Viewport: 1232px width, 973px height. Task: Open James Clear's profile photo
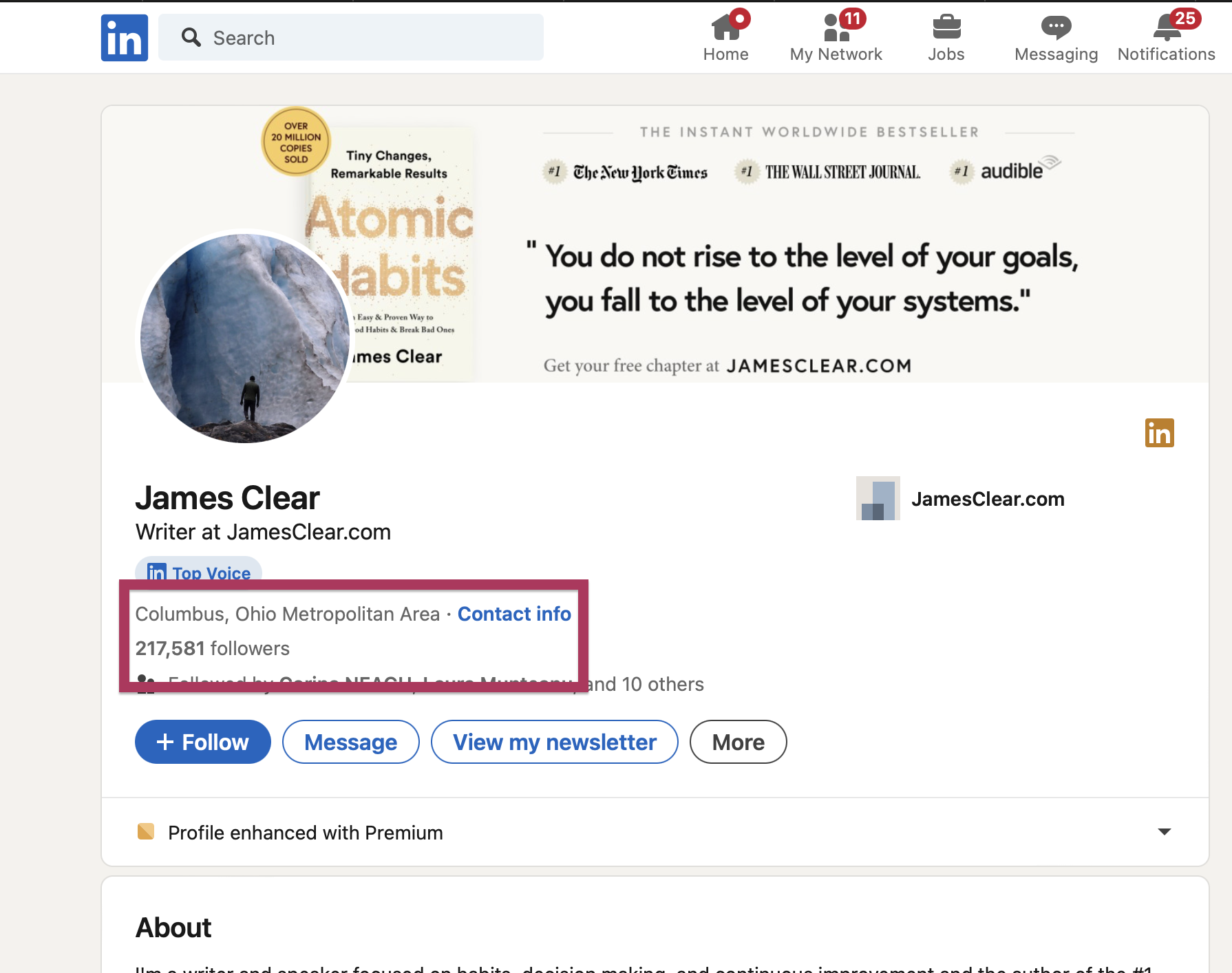(x=245, y=337)
